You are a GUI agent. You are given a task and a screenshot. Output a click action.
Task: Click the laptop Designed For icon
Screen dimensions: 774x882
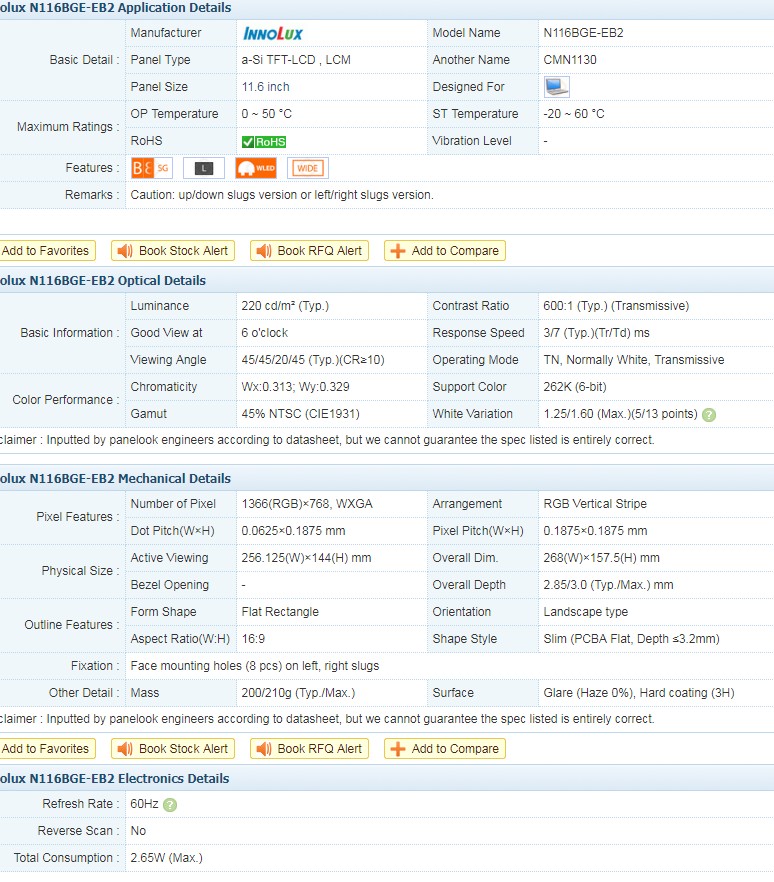557,87
